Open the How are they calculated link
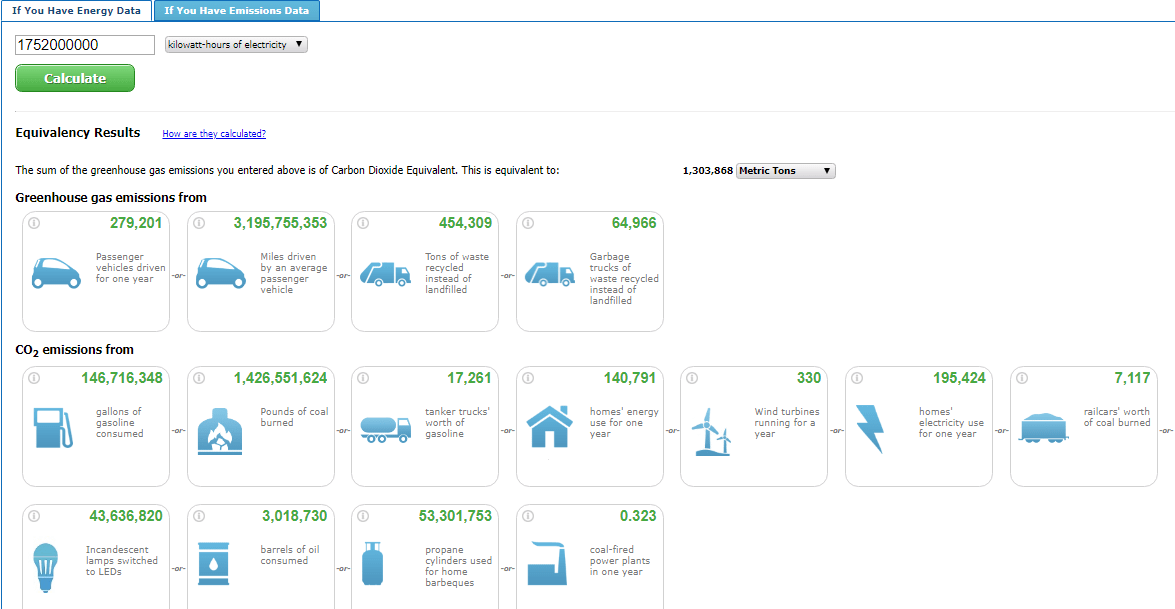The image size is (1175, 609). (214, 134)
